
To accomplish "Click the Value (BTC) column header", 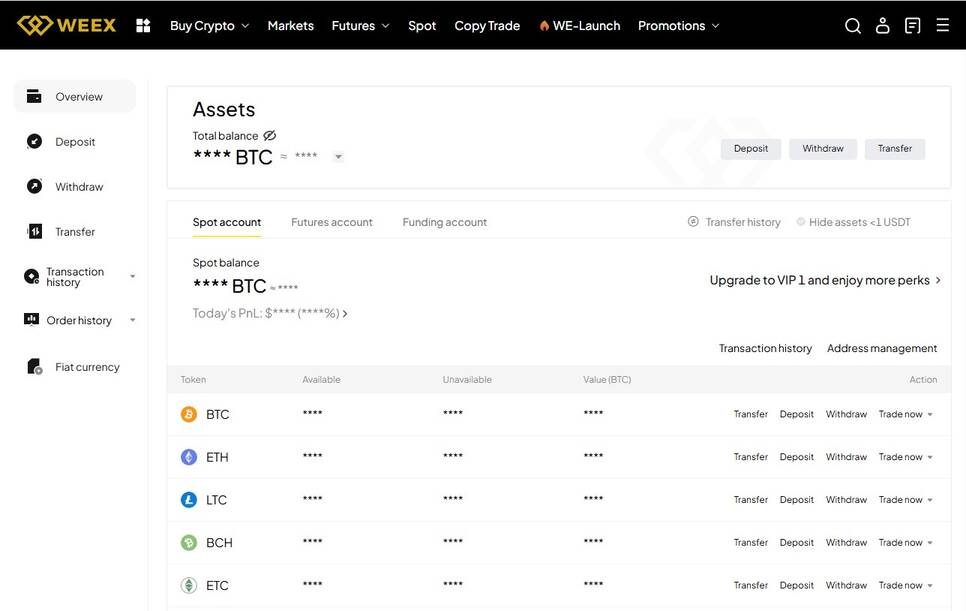I will 607,379.
